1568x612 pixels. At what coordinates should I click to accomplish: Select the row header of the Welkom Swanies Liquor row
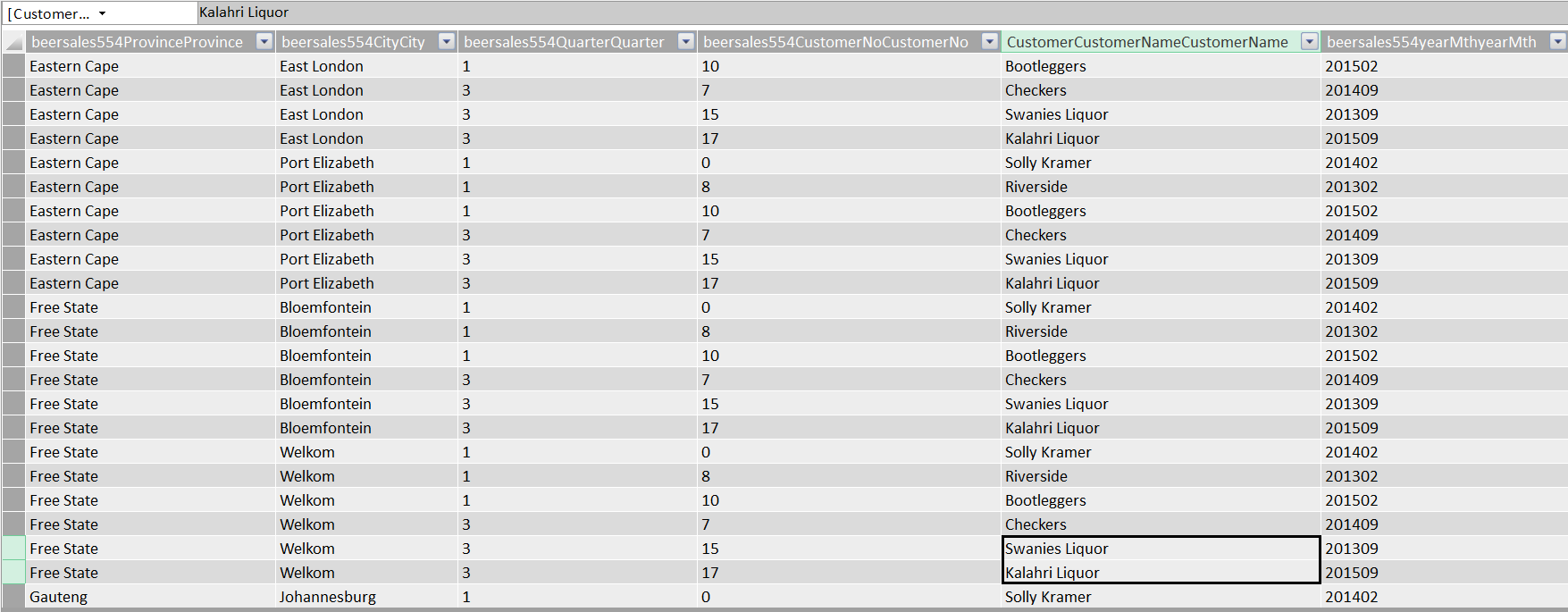click(x=13, y=549)
